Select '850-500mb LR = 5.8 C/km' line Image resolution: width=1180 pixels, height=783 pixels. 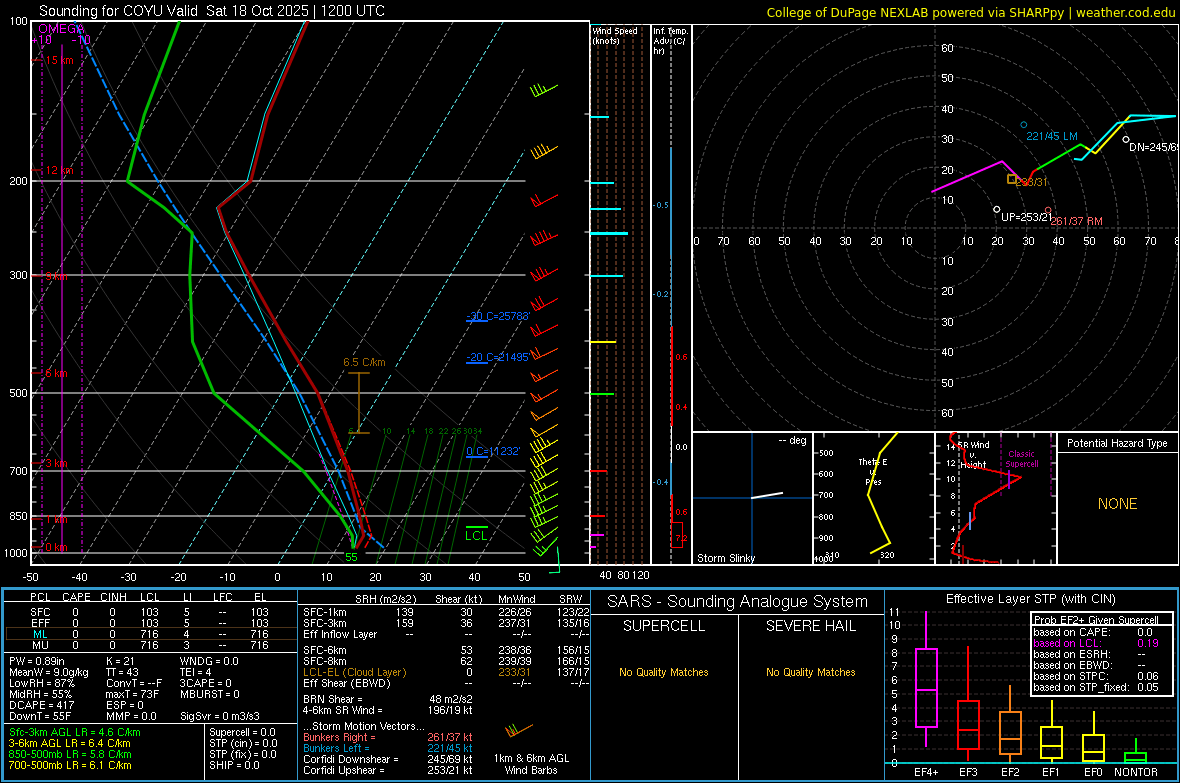pos(70,754)
